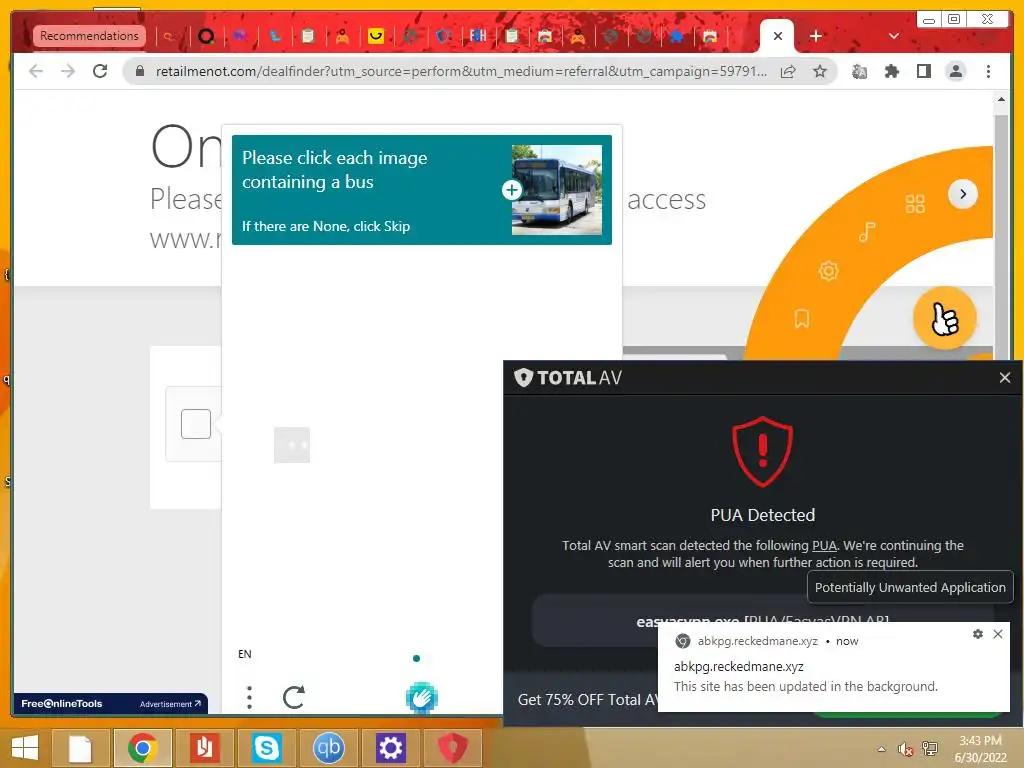Switch to the yellow smiley face tab
The image size is (1024, 768).
[376, 36]
